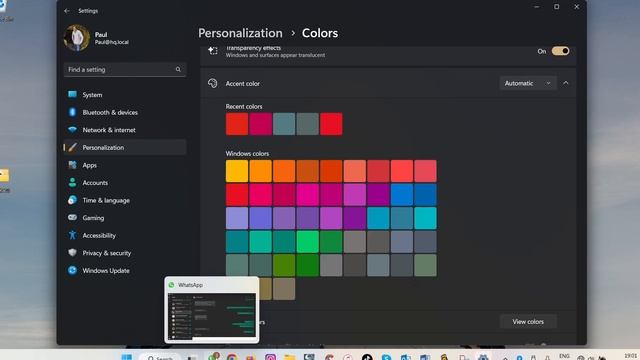640x360 pixels.
Task: Select the yellow gold Windows colors swatch
Action: point(237,171)
